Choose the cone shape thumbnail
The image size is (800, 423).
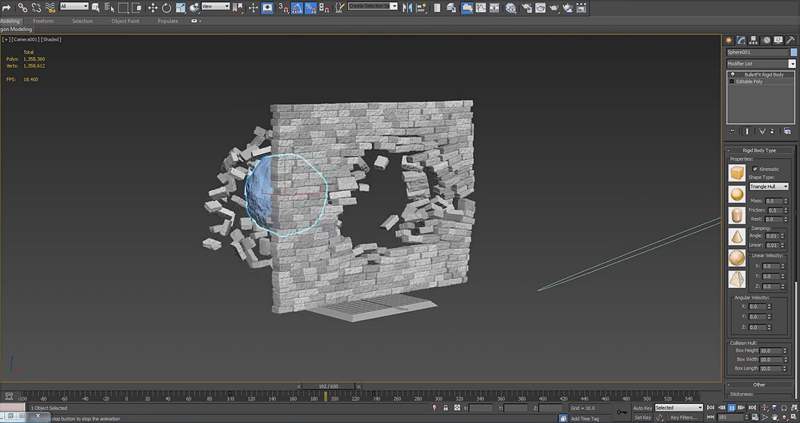[x=738, y=236]
